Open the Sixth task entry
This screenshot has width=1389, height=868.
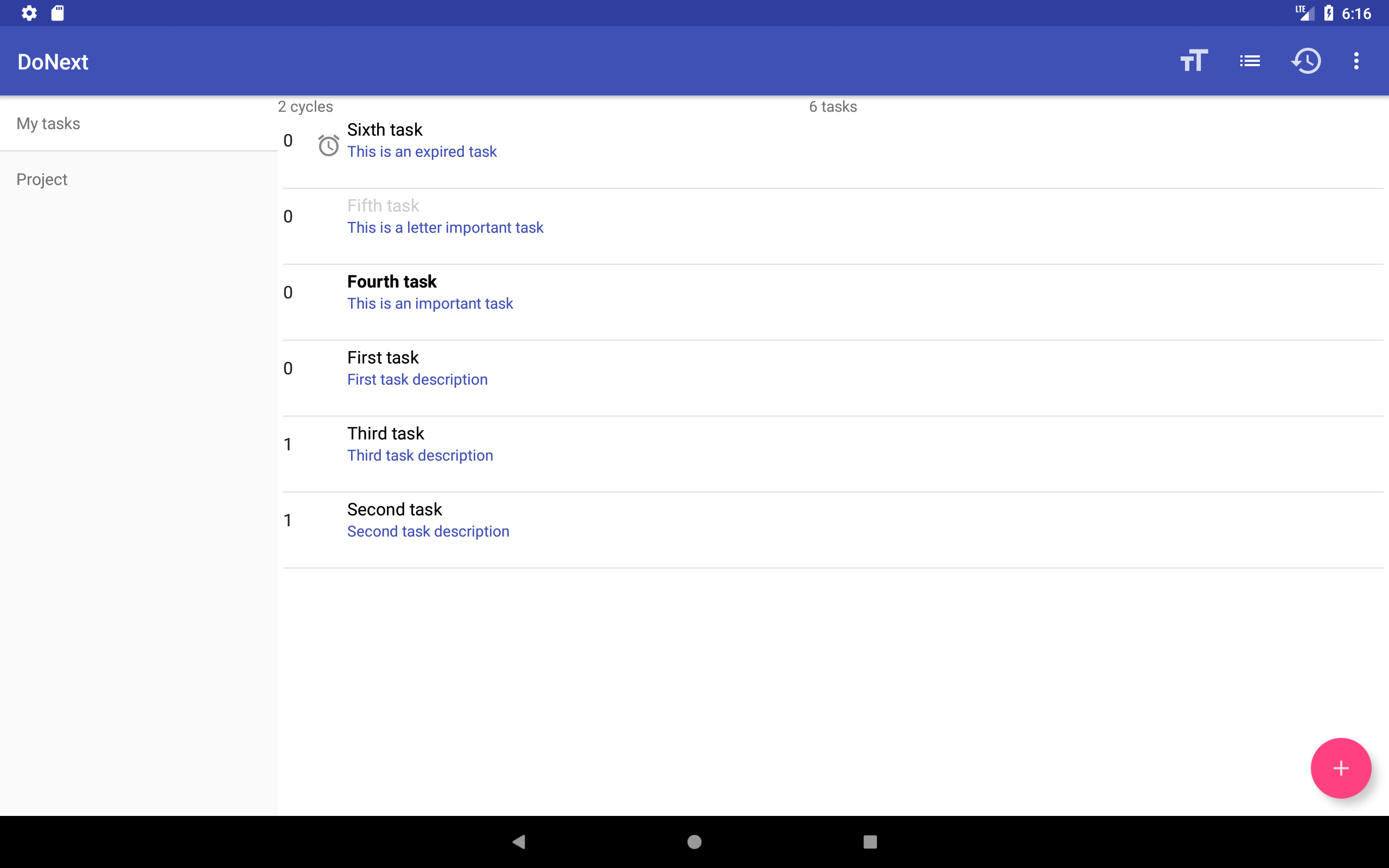click(x=385, y=130)
